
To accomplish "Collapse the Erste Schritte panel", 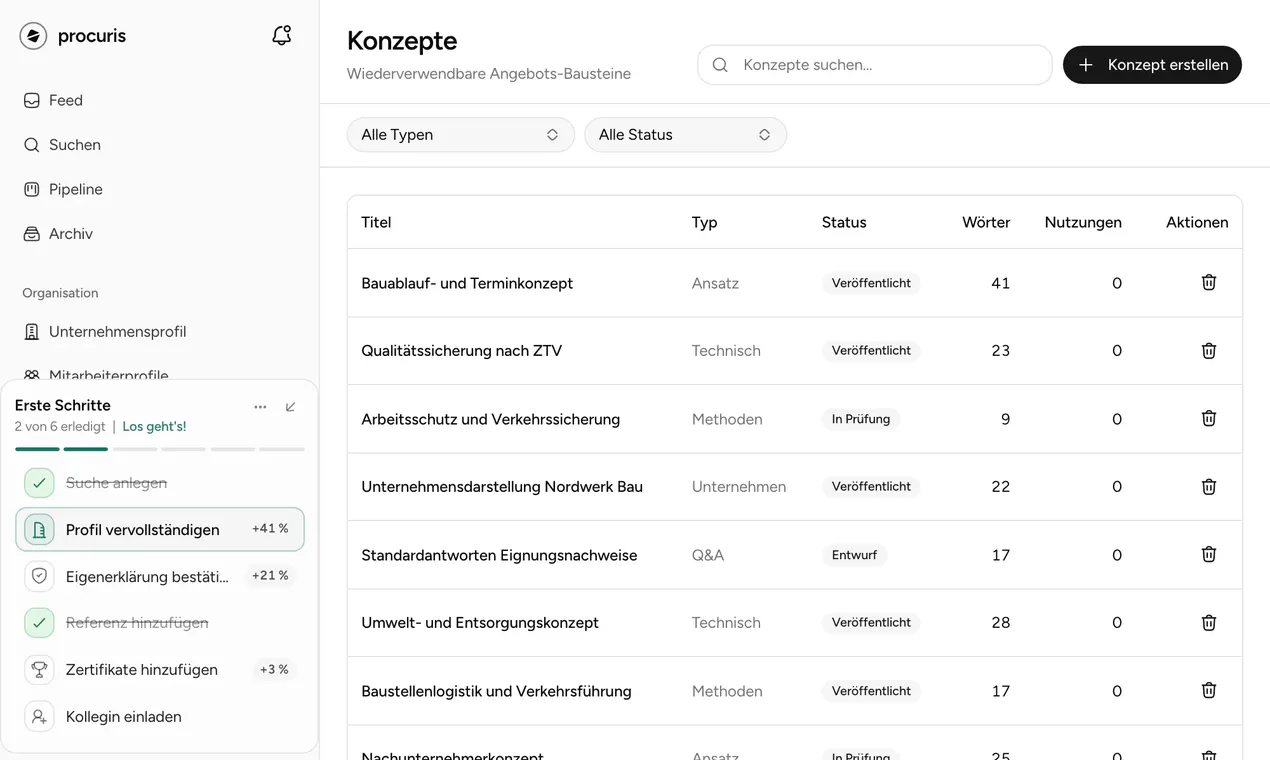I will coord(291,407).
